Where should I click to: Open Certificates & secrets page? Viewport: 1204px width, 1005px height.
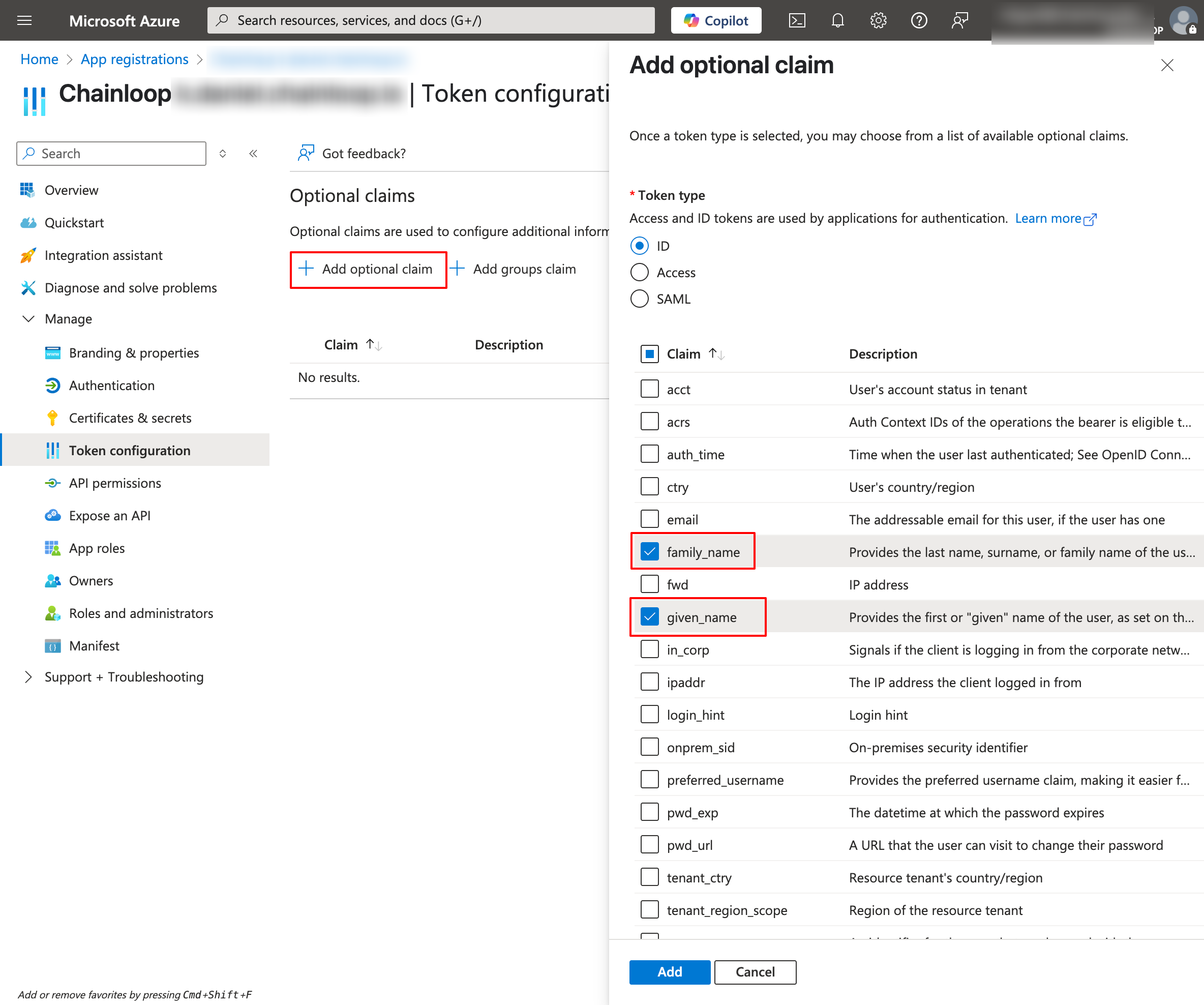coord(130,418)
